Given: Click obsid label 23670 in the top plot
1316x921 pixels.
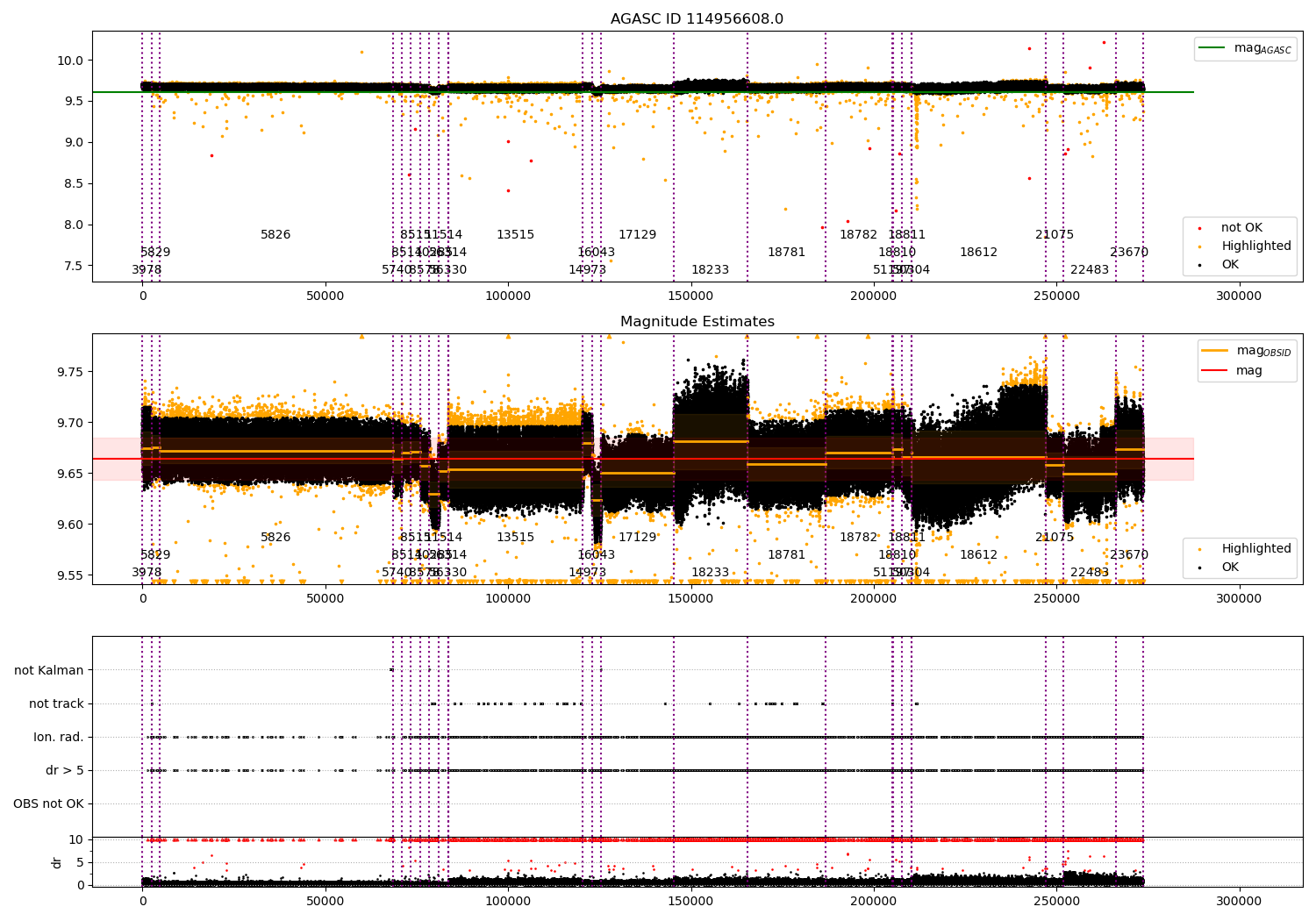Looking at the screenshot, I should [x=1129, y=253].
